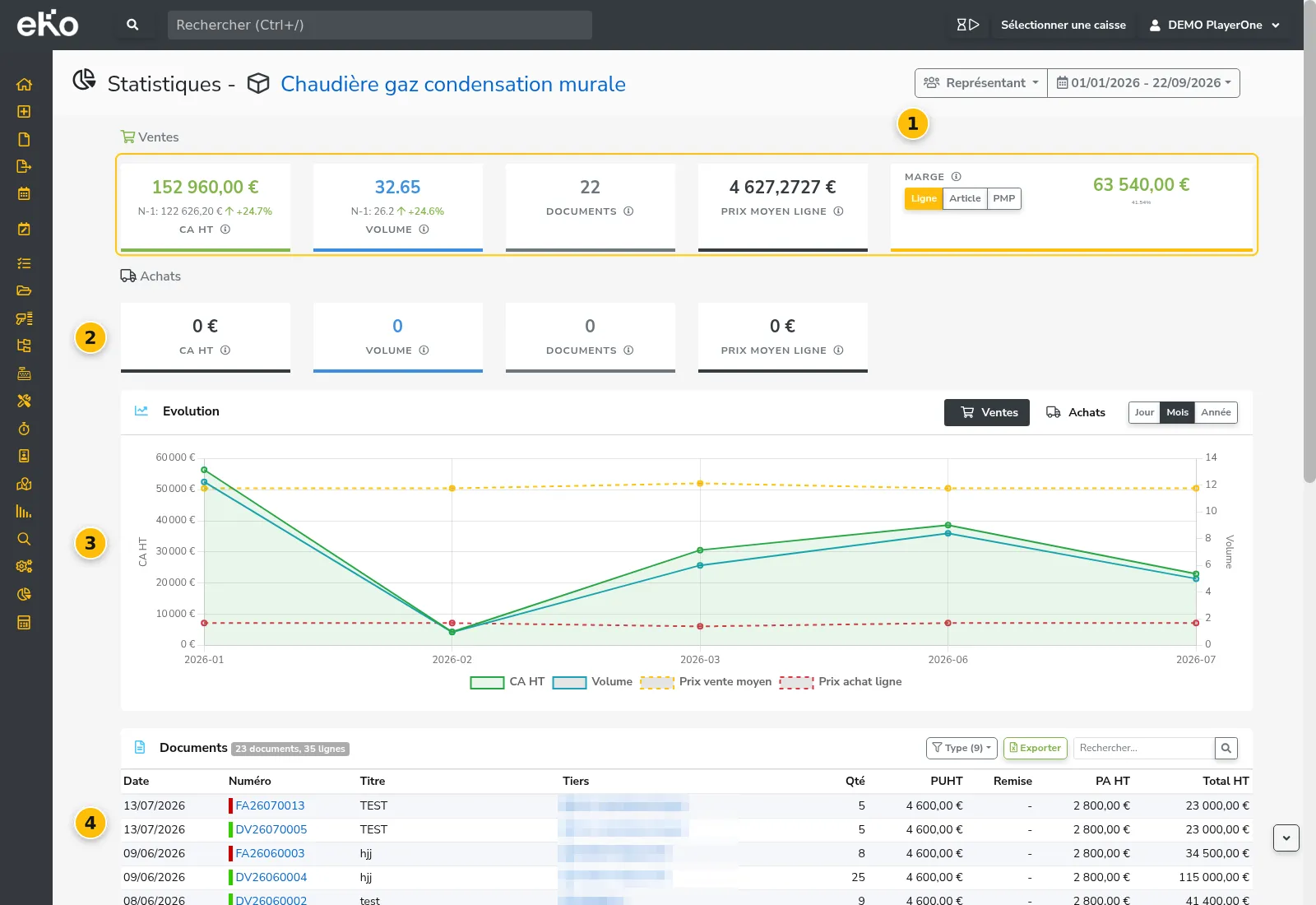
Task: Click the Total HT cell 115 000,00 €
Action: (x=1214, y=877)
